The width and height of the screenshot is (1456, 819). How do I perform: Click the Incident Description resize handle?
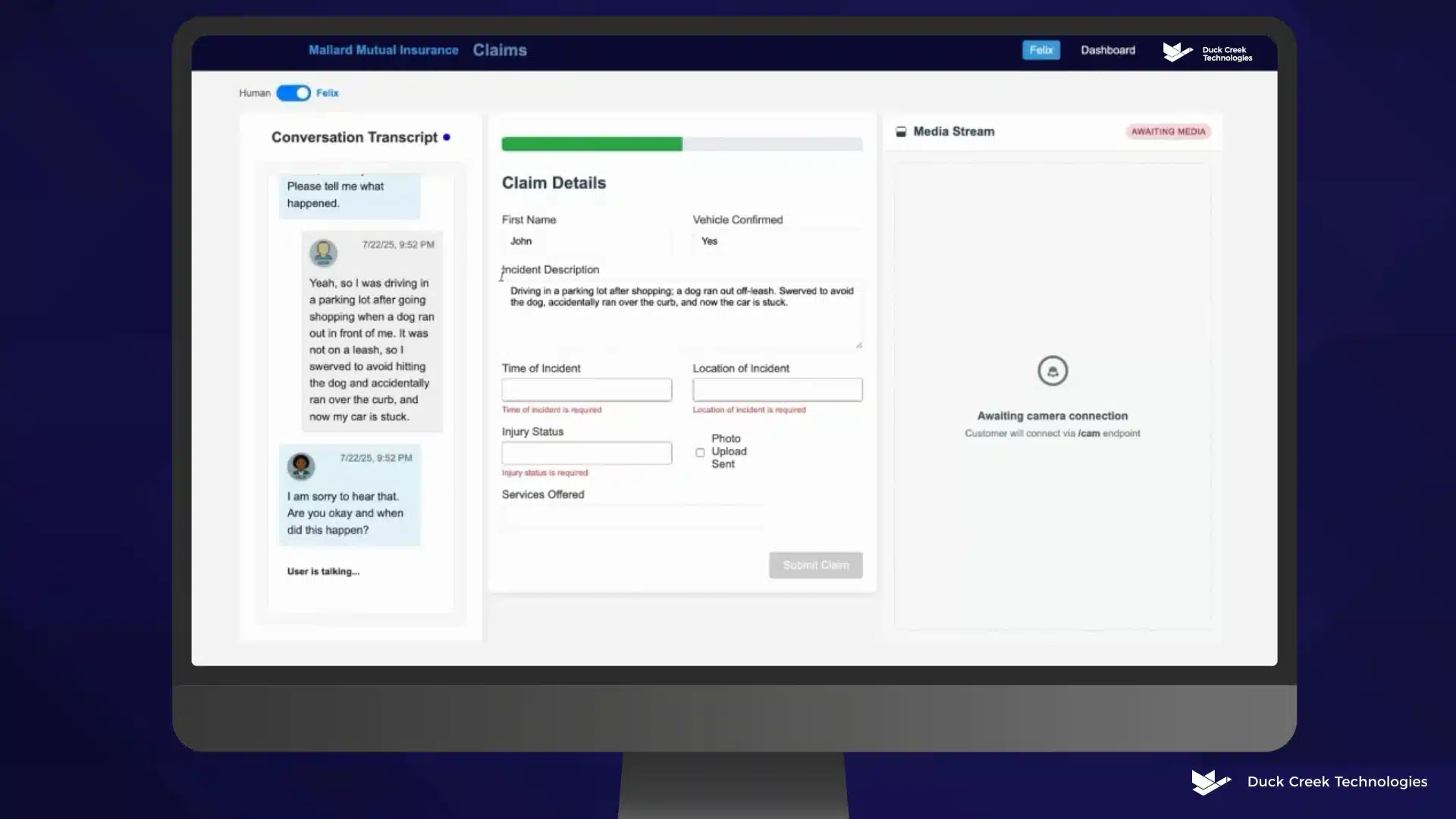coord(858,345)
